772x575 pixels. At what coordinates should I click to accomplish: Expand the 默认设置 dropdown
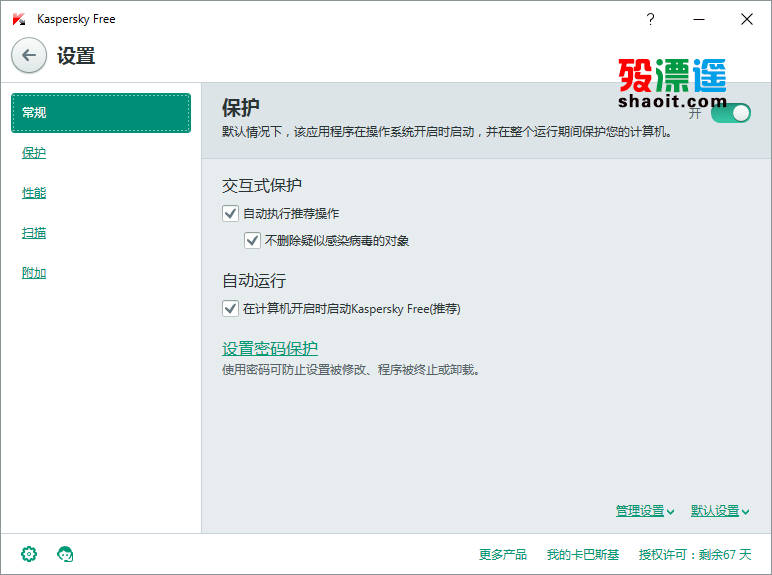720,511
